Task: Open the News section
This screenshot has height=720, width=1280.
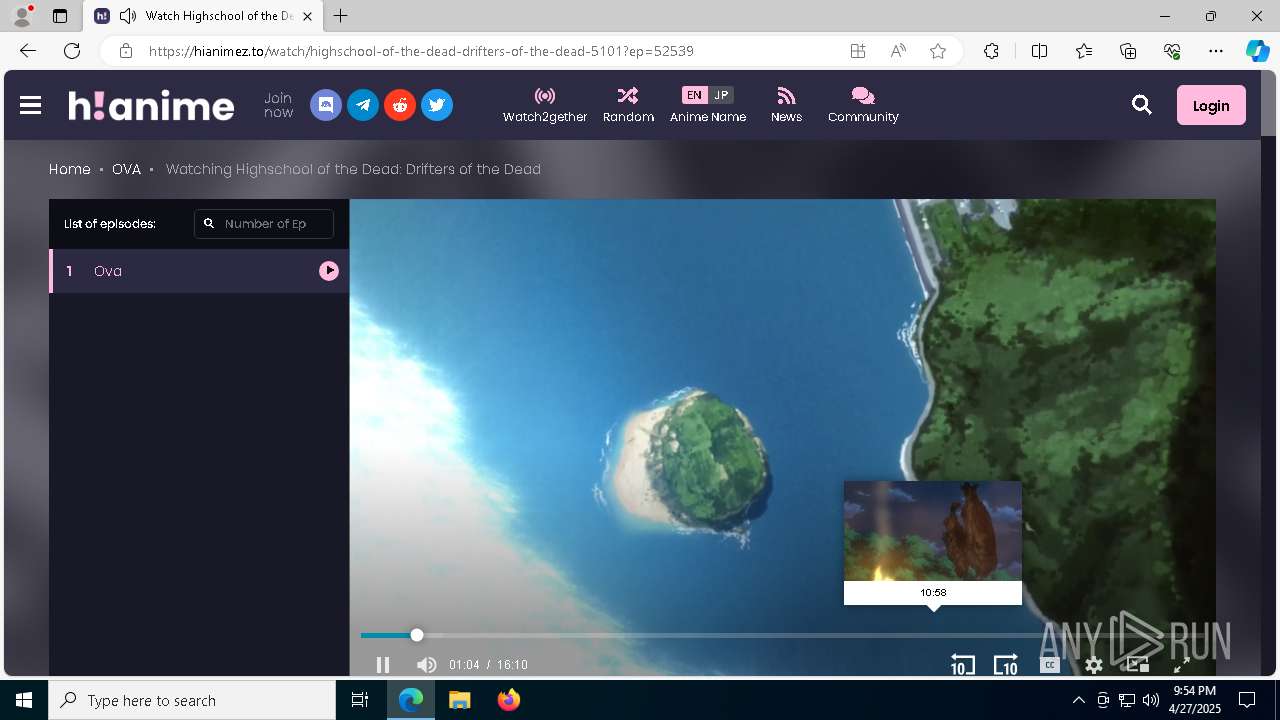Action: [786, 105]
